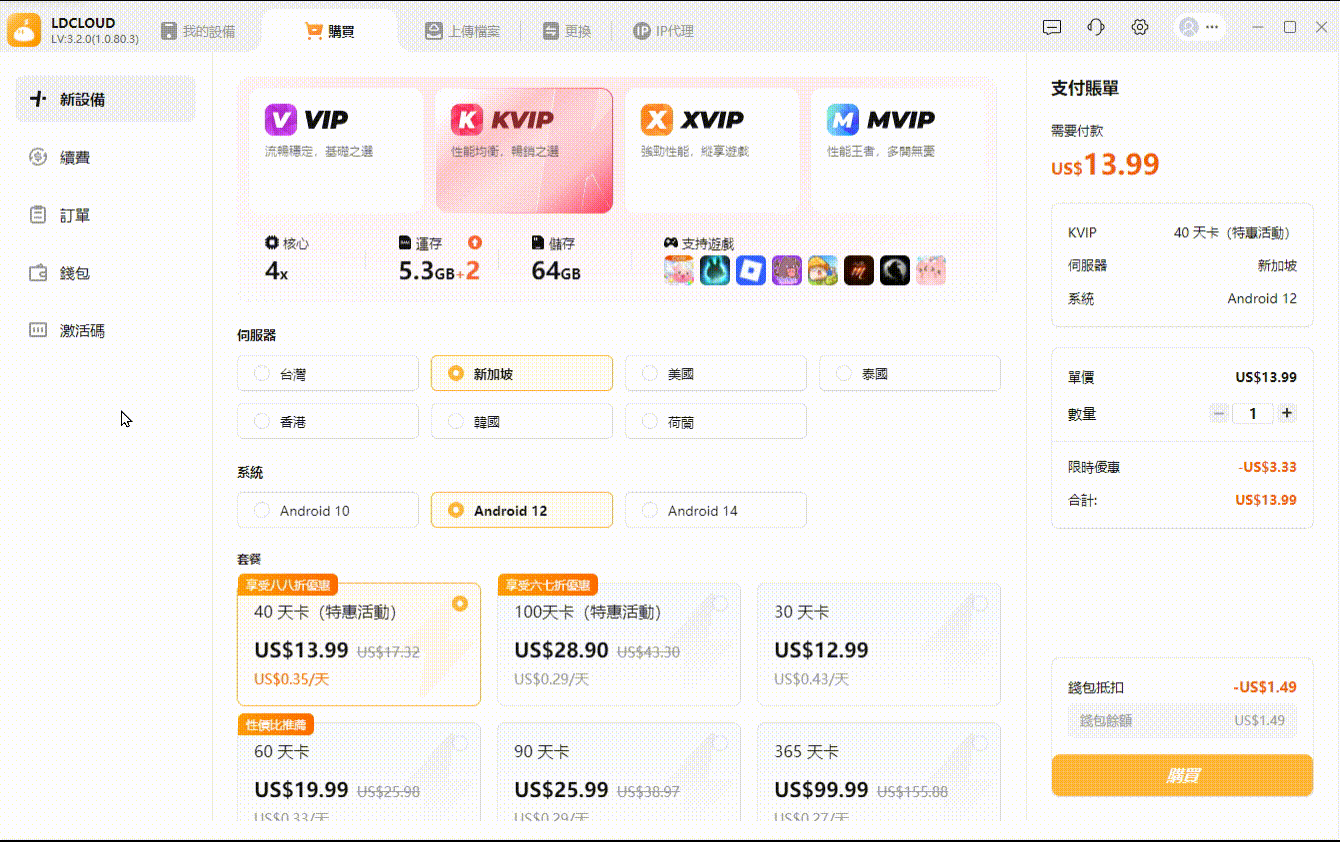Open the 激活碼 activation code sidebar item

[x=81, y=331]
